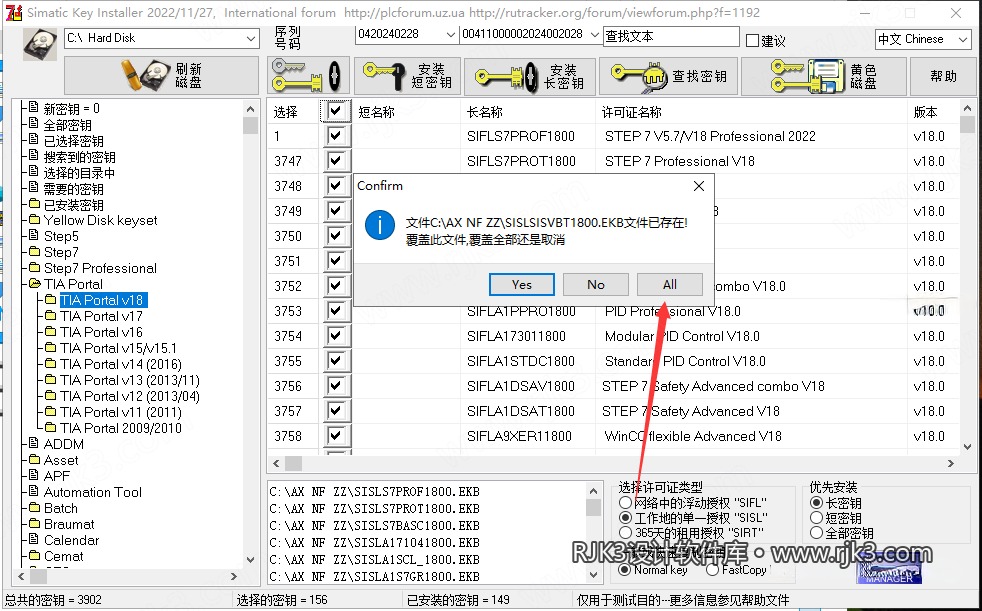Select the 已安装密钥 tree item
The width and height of the screenshot is (982, 611).
click(74, 204)
